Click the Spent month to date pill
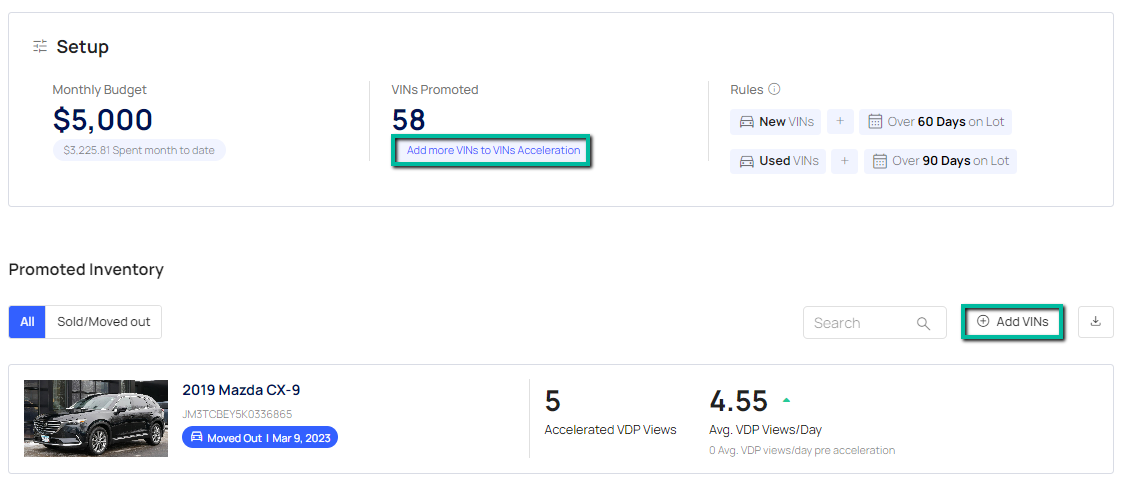This screenshot has height=486, width=1124. click(x=139, y=150)
